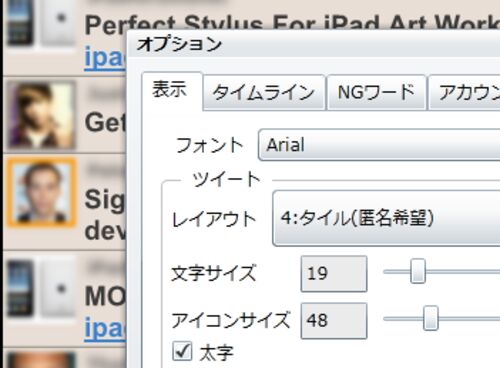The image size is (500, 368).
Task: Click the アイコンサイズ value field 48
Action: [334, 321]
